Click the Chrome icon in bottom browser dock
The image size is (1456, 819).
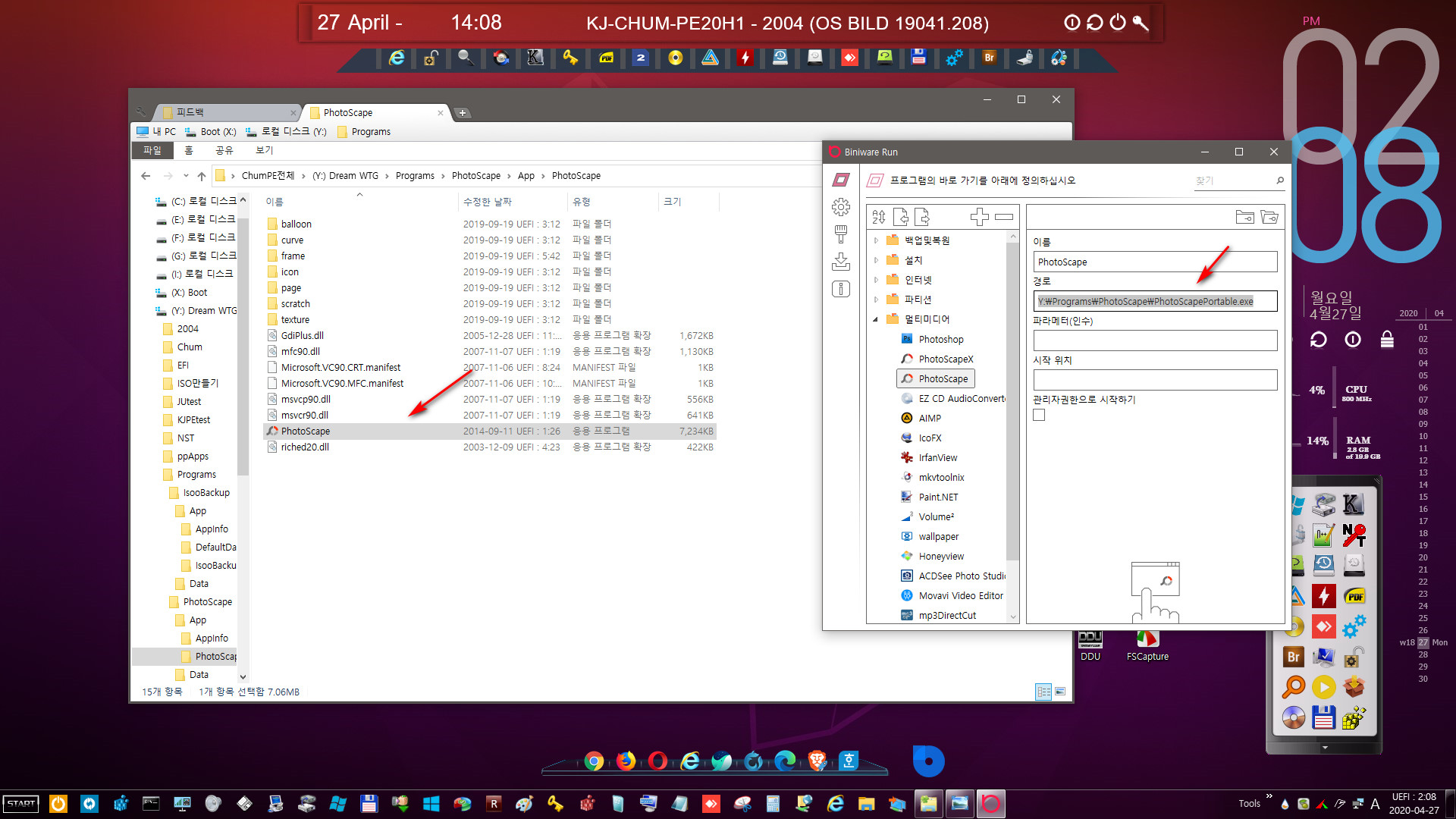(594, 761)
